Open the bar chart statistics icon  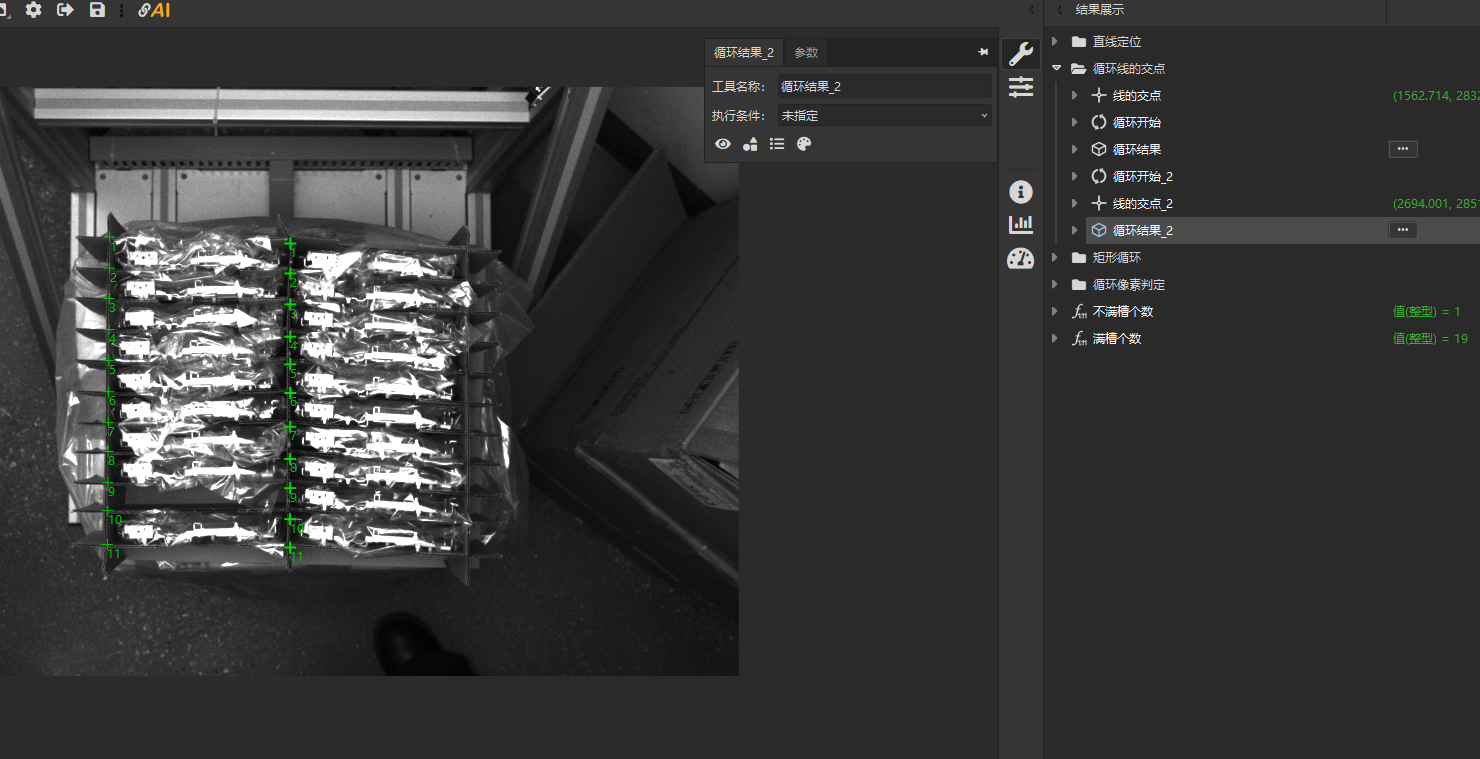(1020, 225)
